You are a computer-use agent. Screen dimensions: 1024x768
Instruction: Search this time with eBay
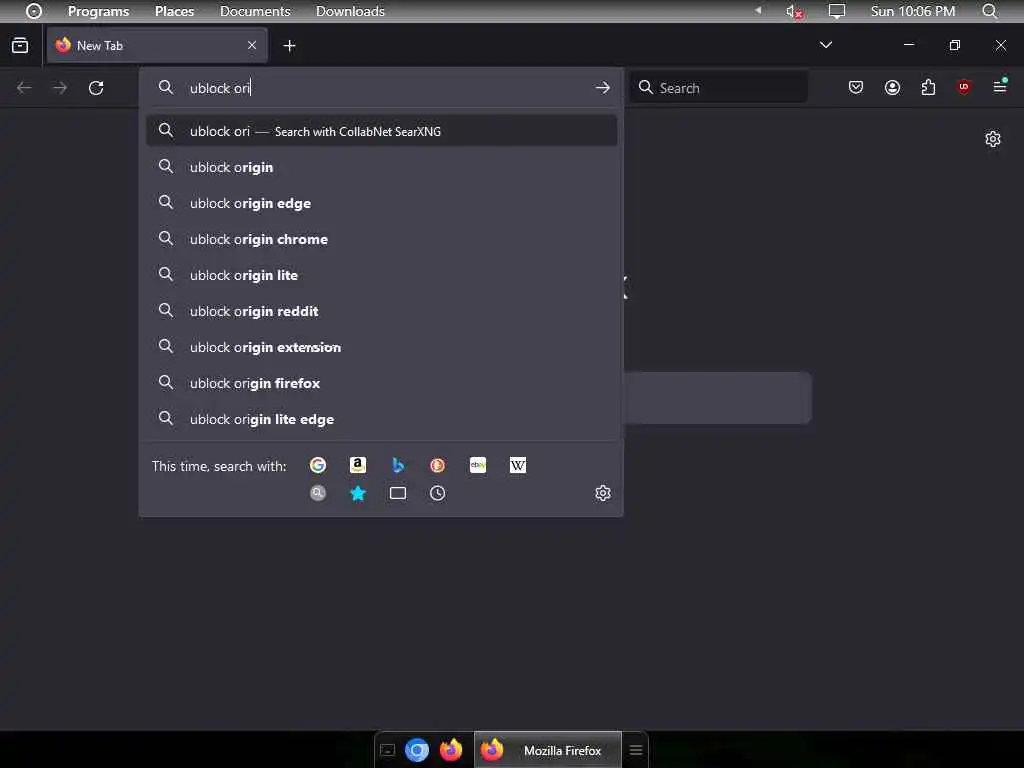(x=478, y=465)
